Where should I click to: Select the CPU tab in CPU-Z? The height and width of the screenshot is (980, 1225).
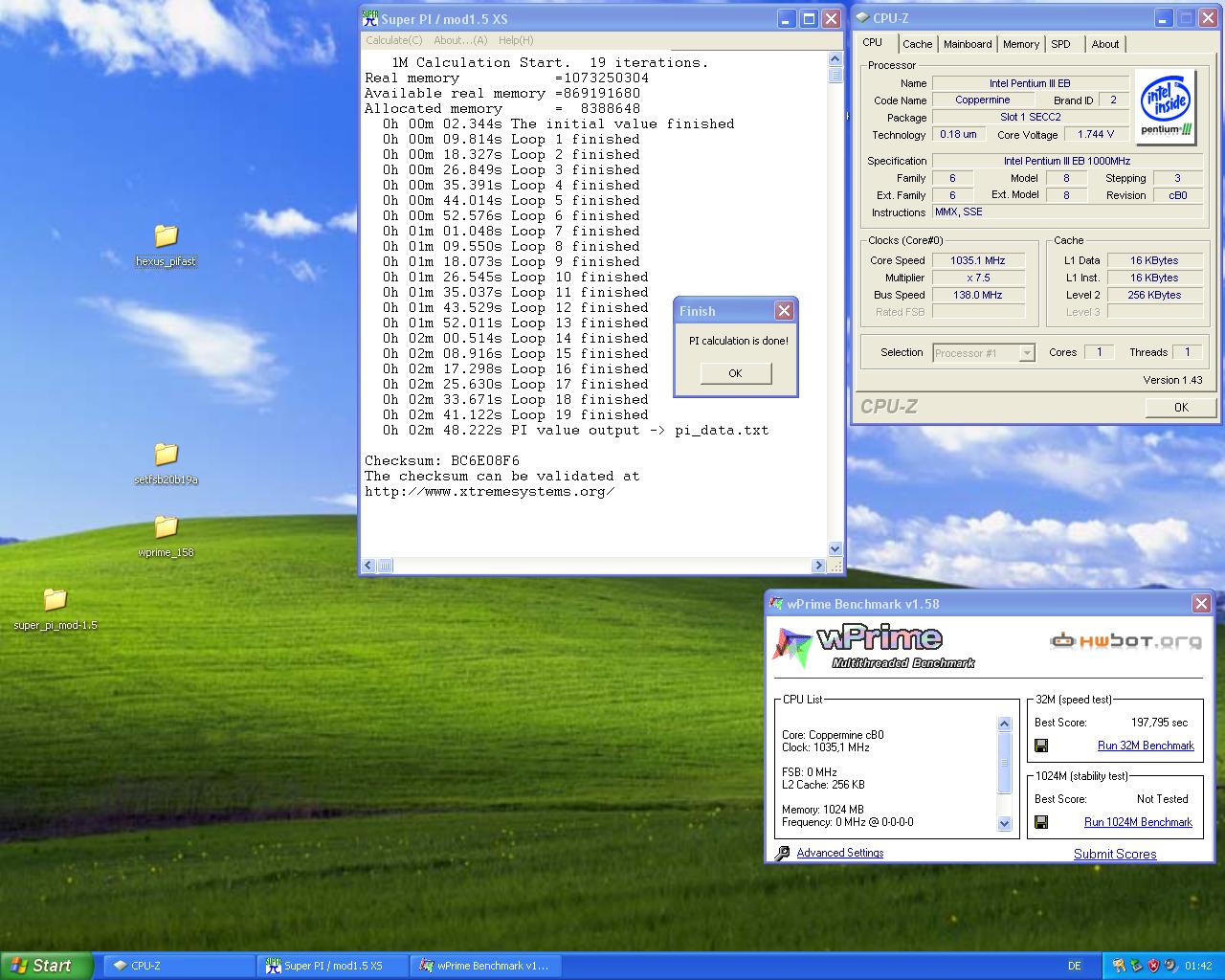click(x=873, y=43)
